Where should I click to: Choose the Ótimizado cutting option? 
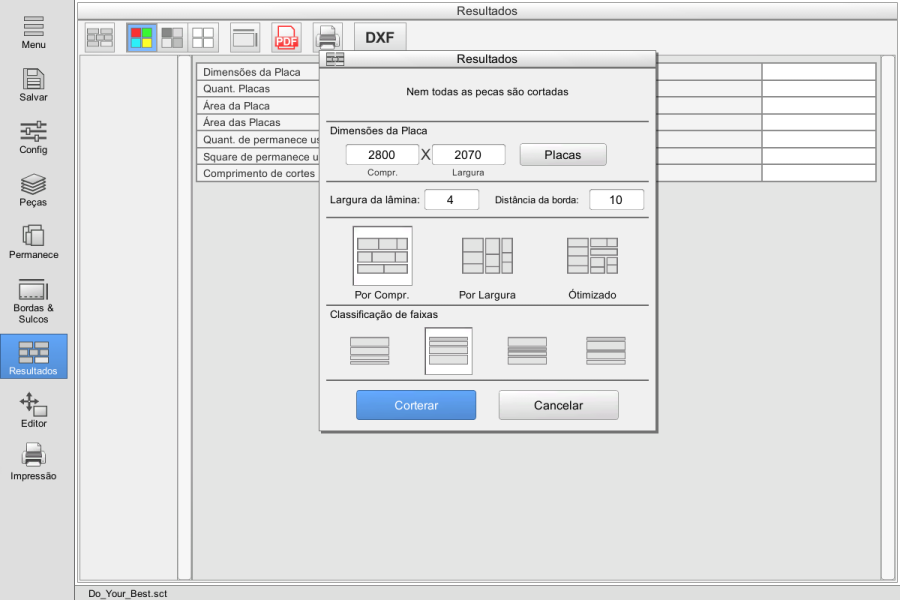[x=592, y=264]
